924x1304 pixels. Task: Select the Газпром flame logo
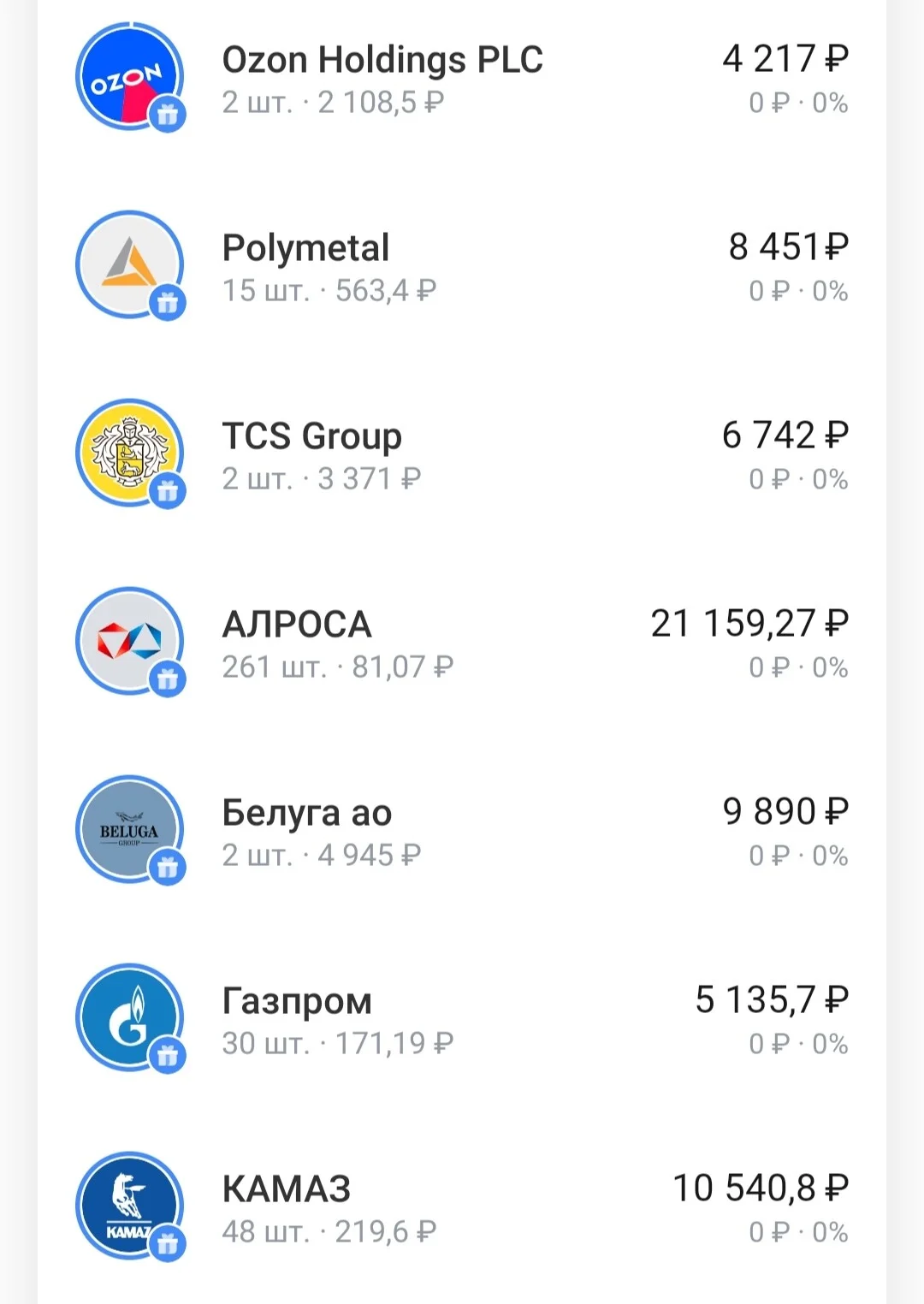coord(129,1017)
